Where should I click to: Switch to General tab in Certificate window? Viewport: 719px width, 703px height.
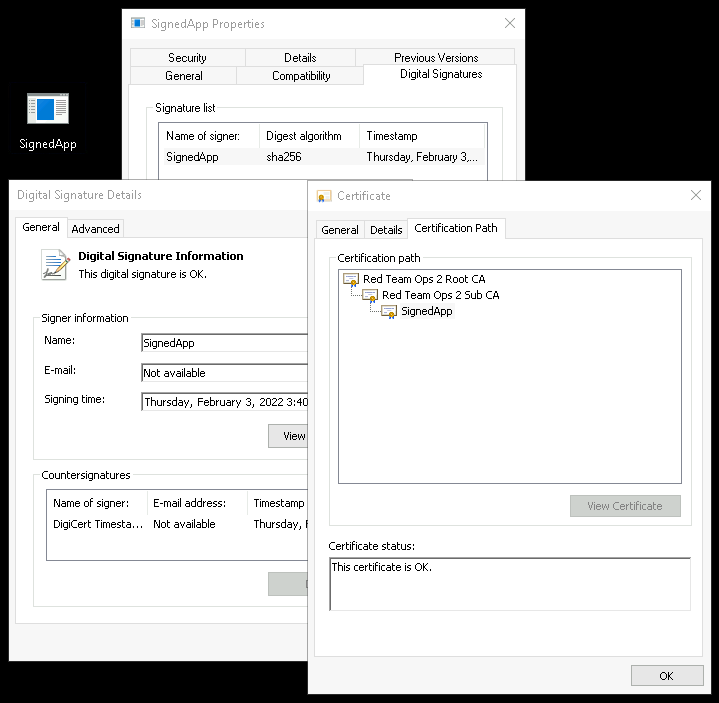[x=340, y=230]
